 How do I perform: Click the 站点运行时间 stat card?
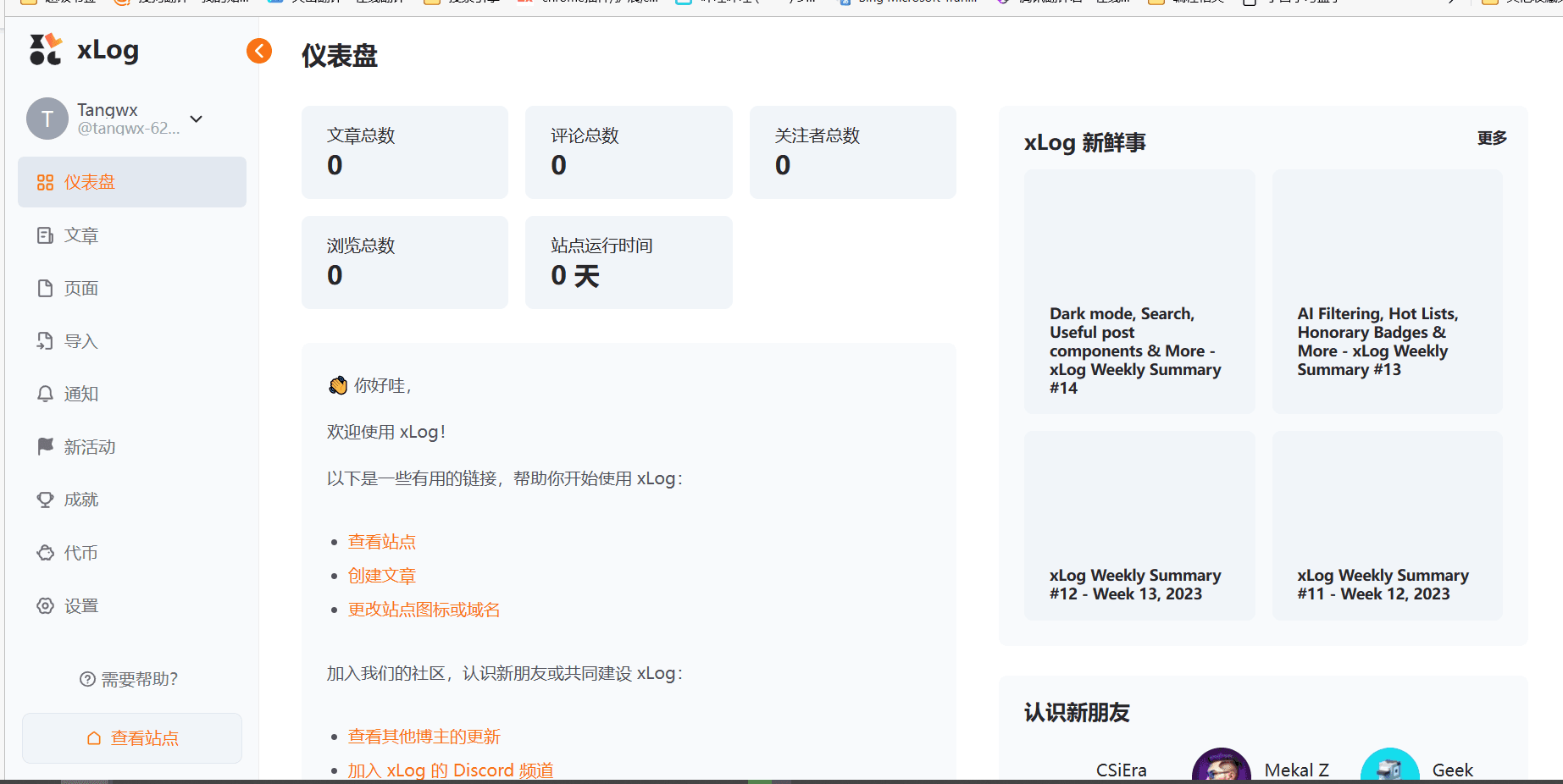[629, 262]
